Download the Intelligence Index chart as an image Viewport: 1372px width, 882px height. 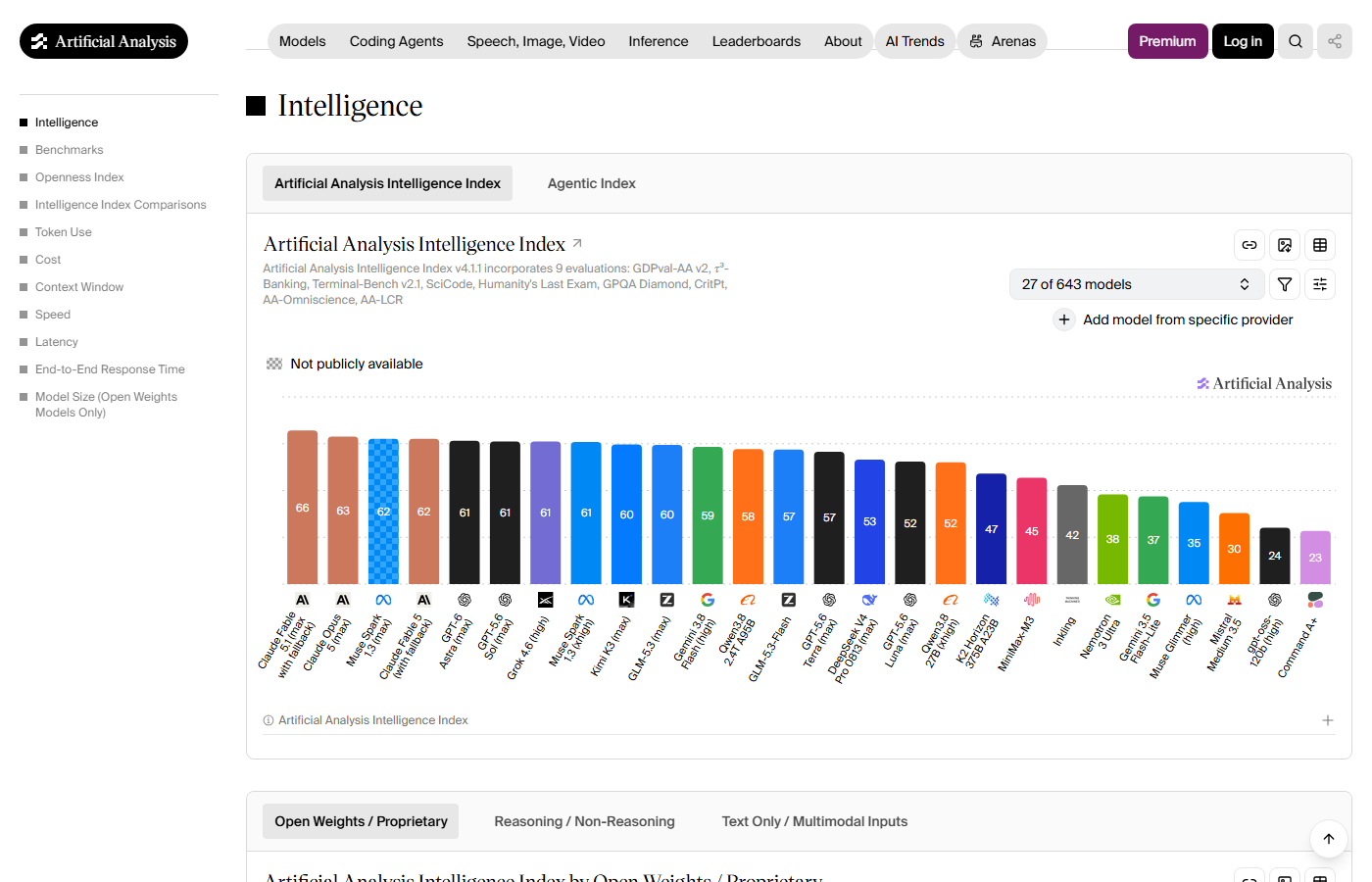click(x=1285, y=245)
